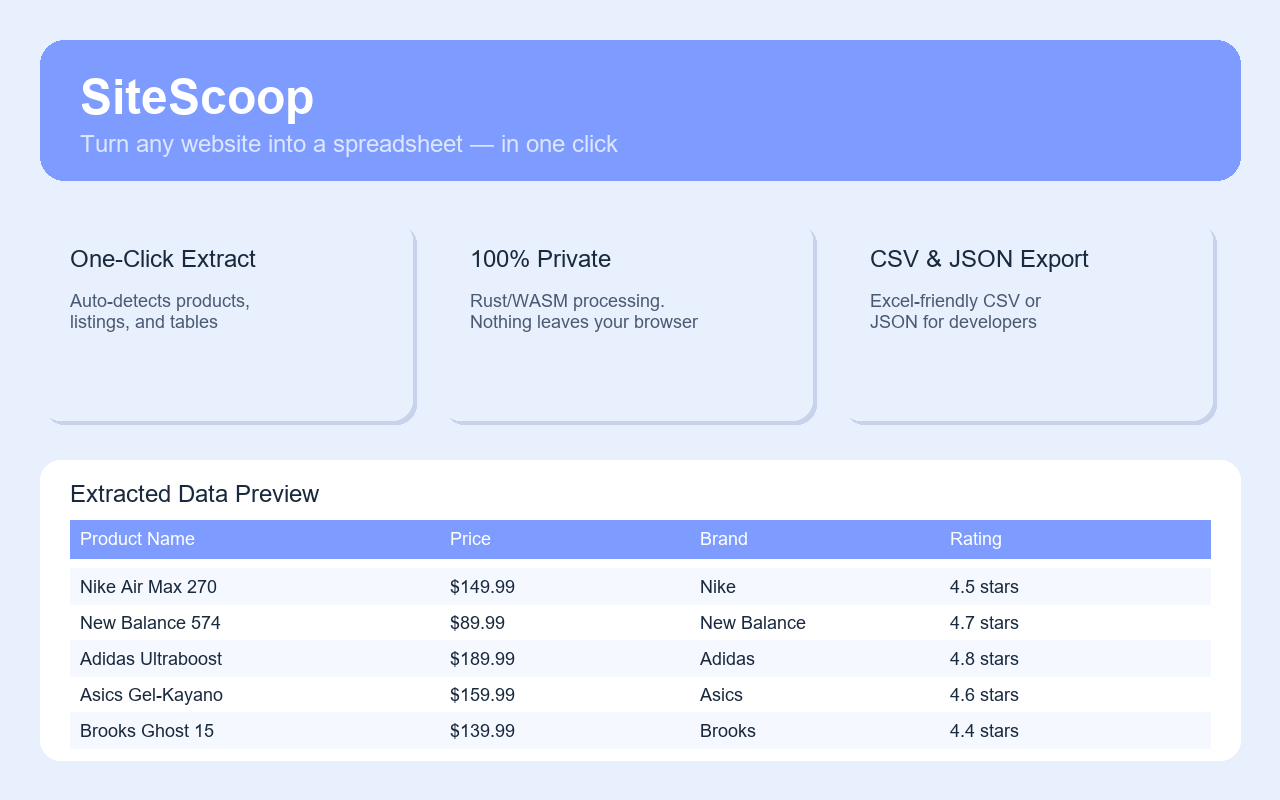1280x800 pixels.
Task: Click the $149.99 price cell
Action: click(482, 587)
